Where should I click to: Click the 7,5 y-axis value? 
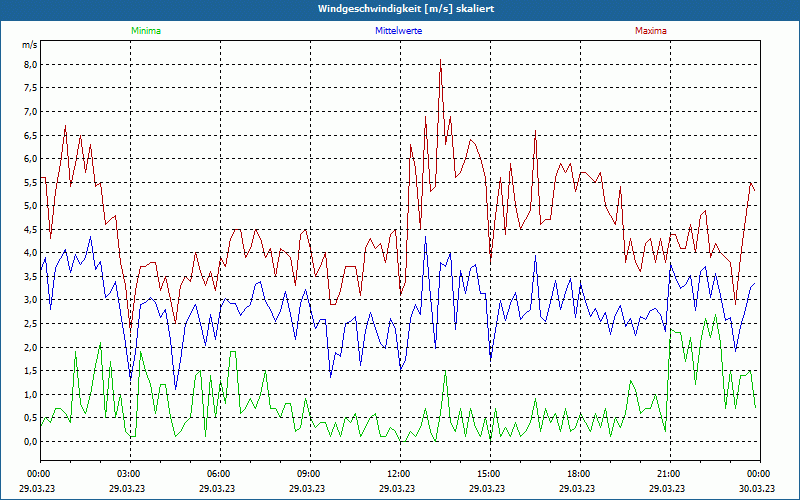point(31,88)
